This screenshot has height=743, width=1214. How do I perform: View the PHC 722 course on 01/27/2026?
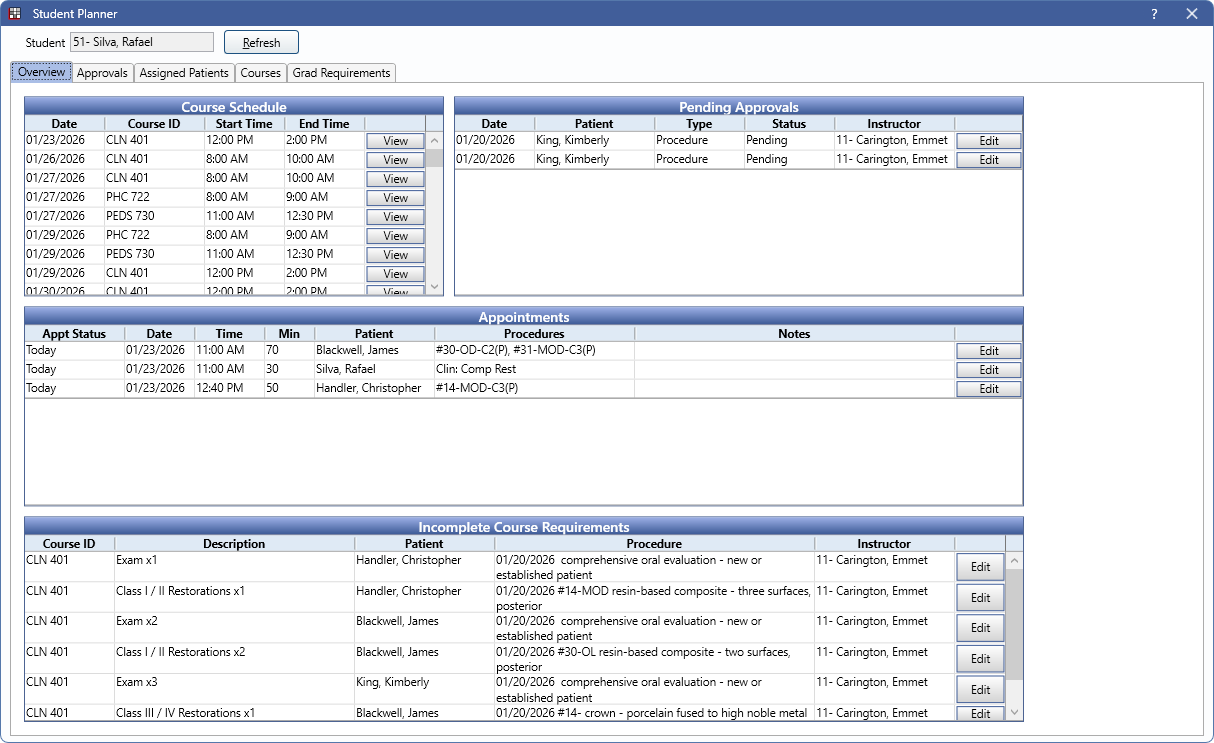tap(395, 198)
